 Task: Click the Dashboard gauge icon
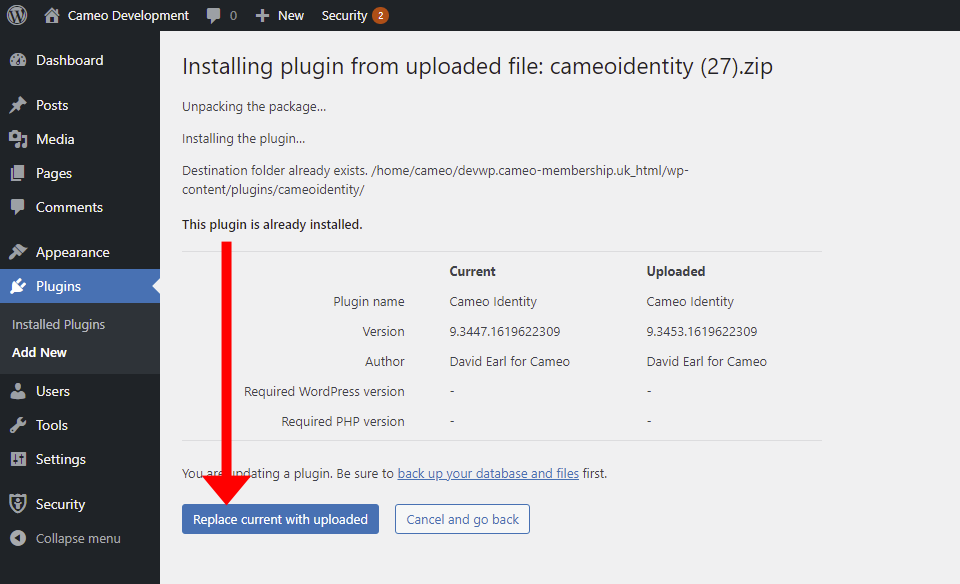(x=18, y=60)
